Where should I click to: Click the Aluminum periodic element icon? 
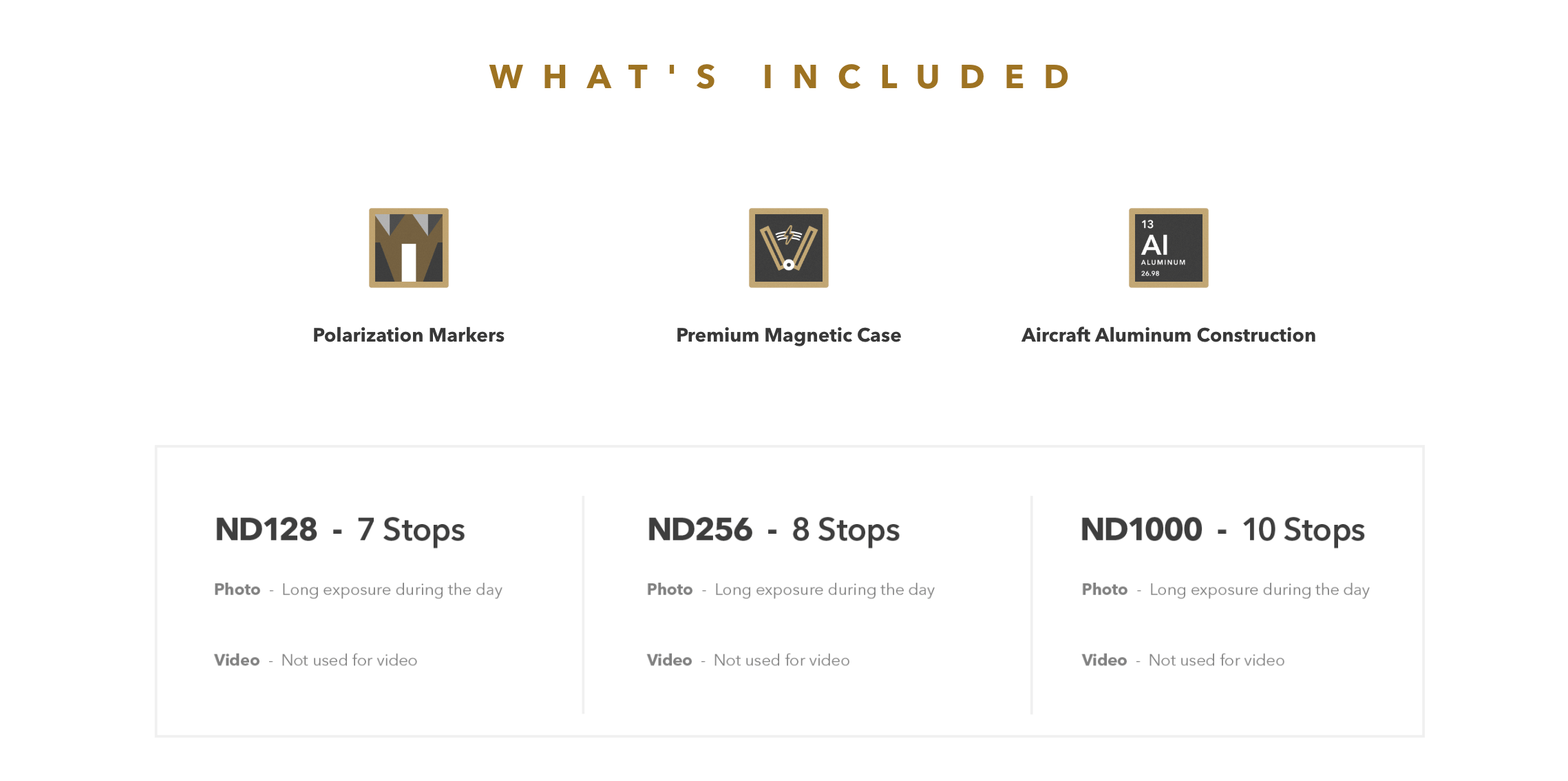(x=1168, y=248)
